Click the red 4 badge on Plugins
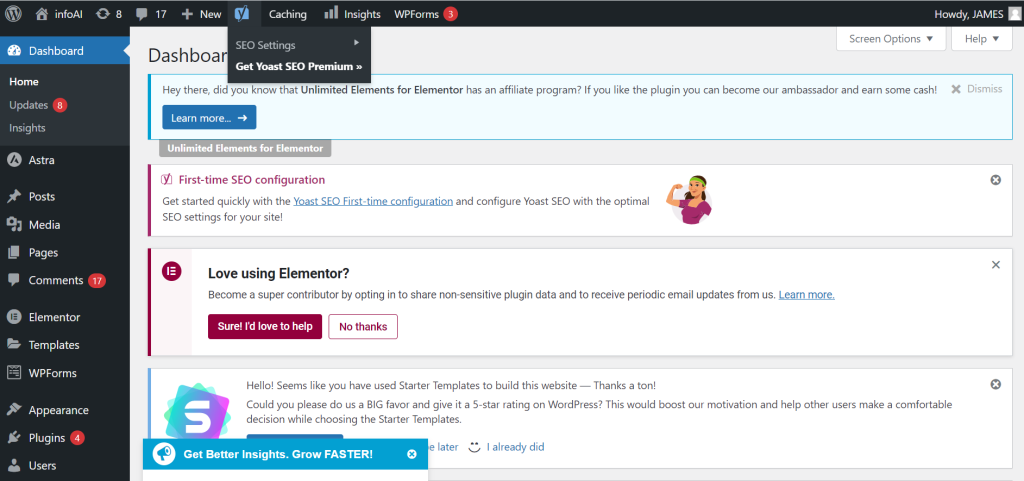The height and width of the screenshot is (481, 1024). click(78, 438)
